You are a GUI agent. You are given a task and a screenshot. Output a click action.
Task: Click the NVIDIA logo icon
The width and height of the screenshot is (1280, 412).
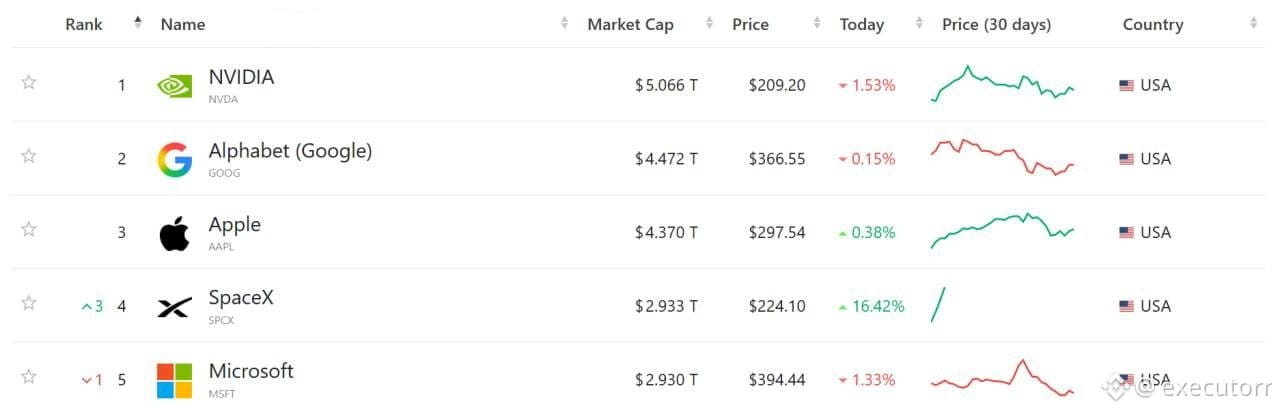(174, 86)
